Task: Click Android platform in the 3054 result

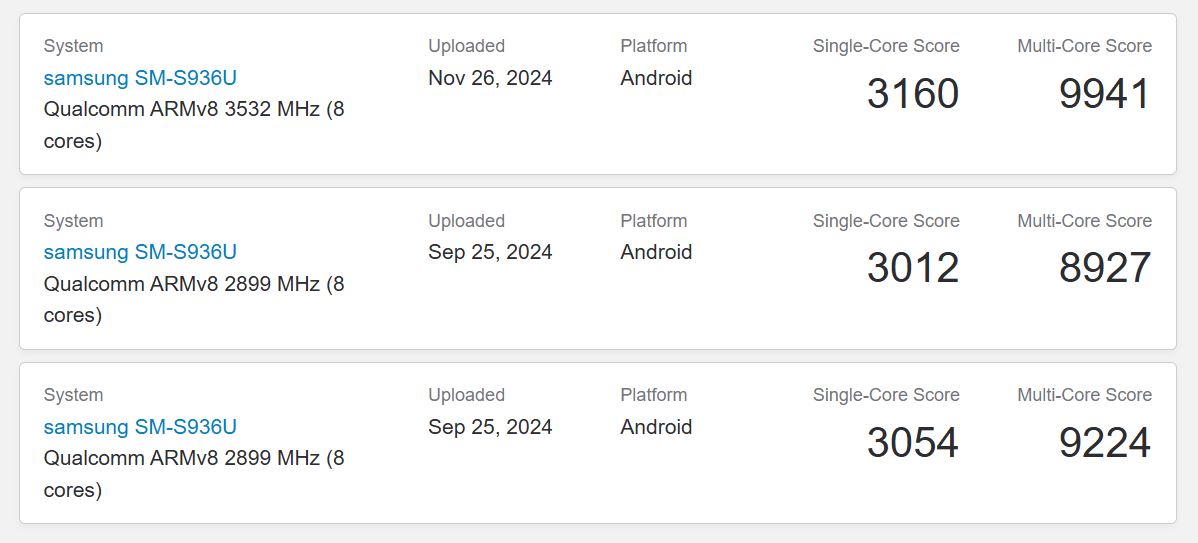Action: [x=656, y=427]
